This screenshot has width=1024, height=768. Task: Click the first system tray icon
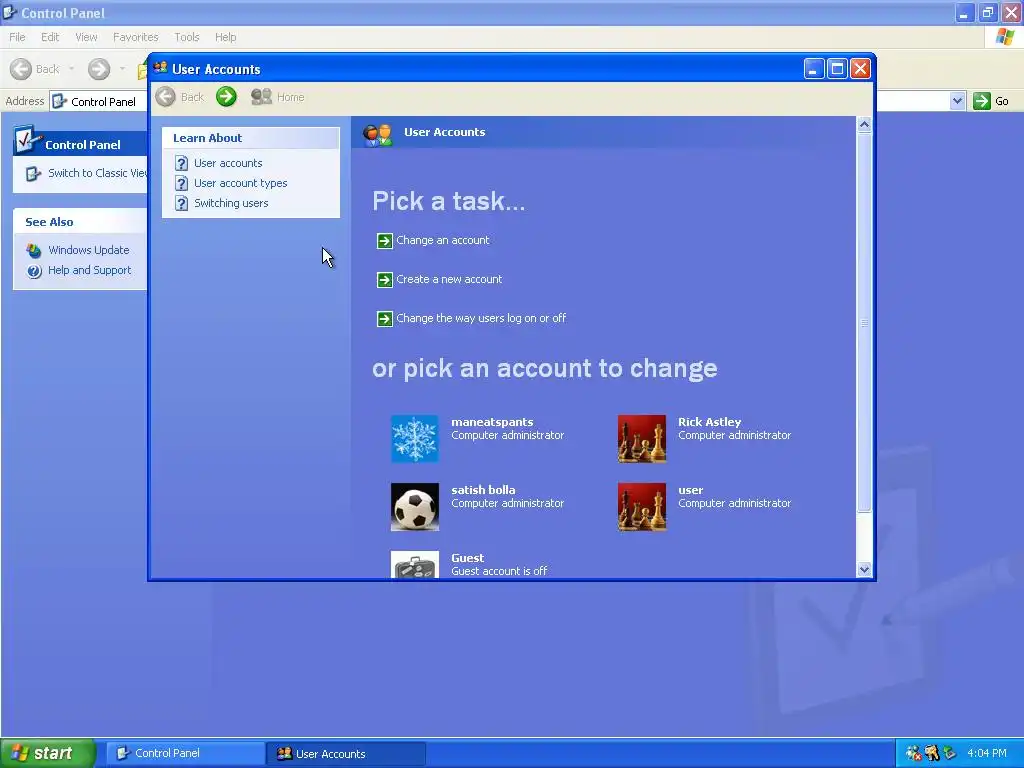click(914, 753)
